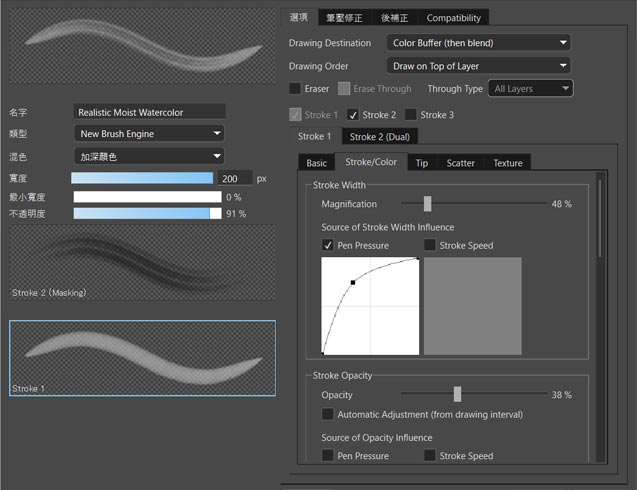Expand the New Brush Engine type dropdown

click(150, 133)
